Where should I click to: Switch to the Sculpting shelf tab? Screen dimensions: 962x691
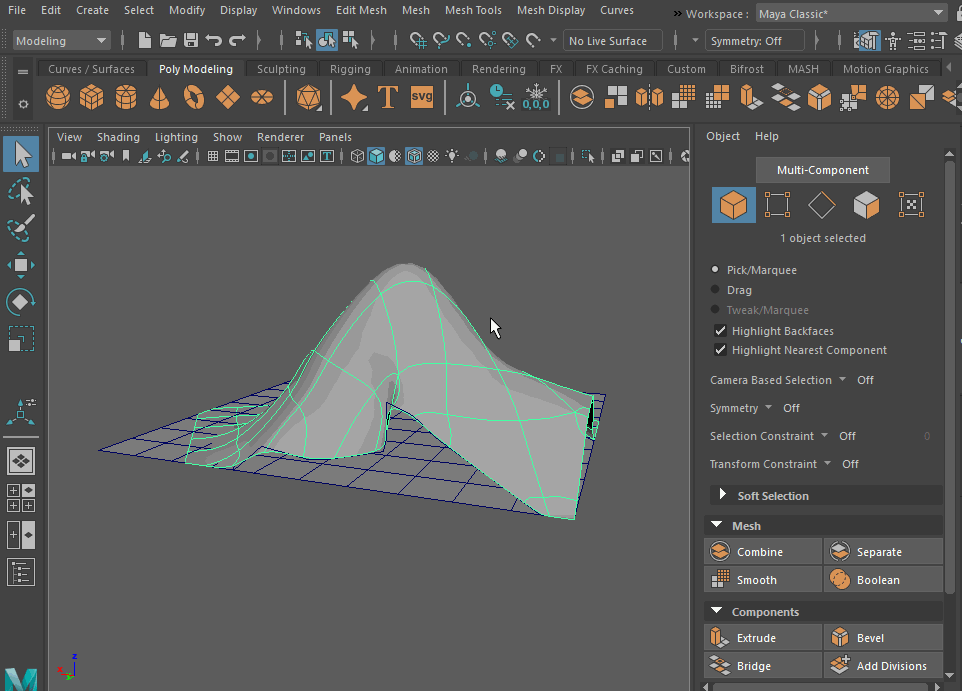[x=281, y=69]
